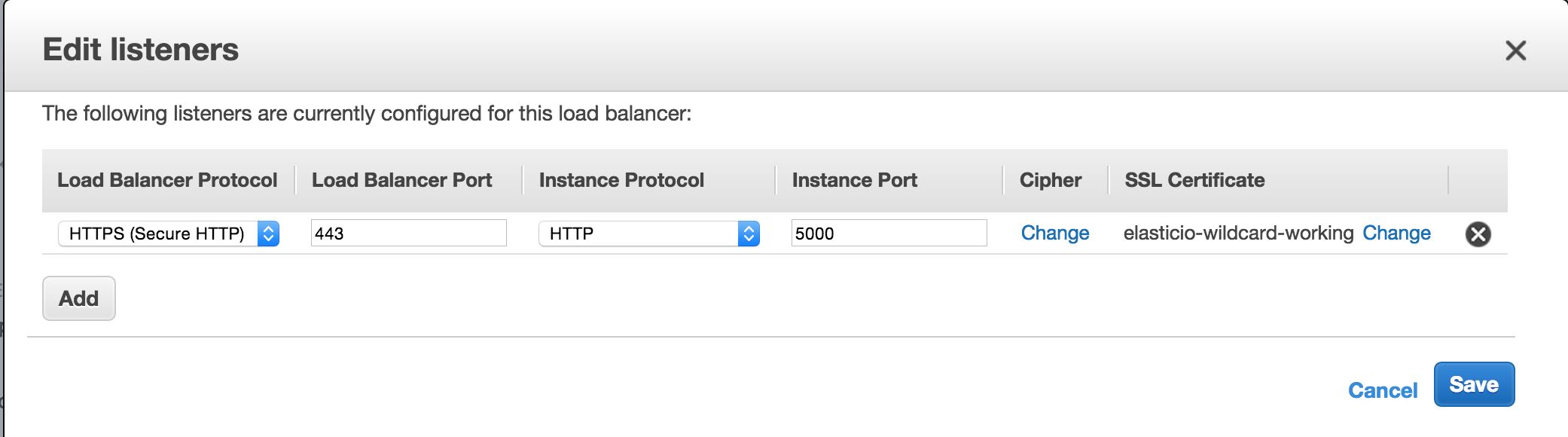Screen dimensions: 1568x437
Task: Click the Add button to create a listener
Action: pos(78,298)
